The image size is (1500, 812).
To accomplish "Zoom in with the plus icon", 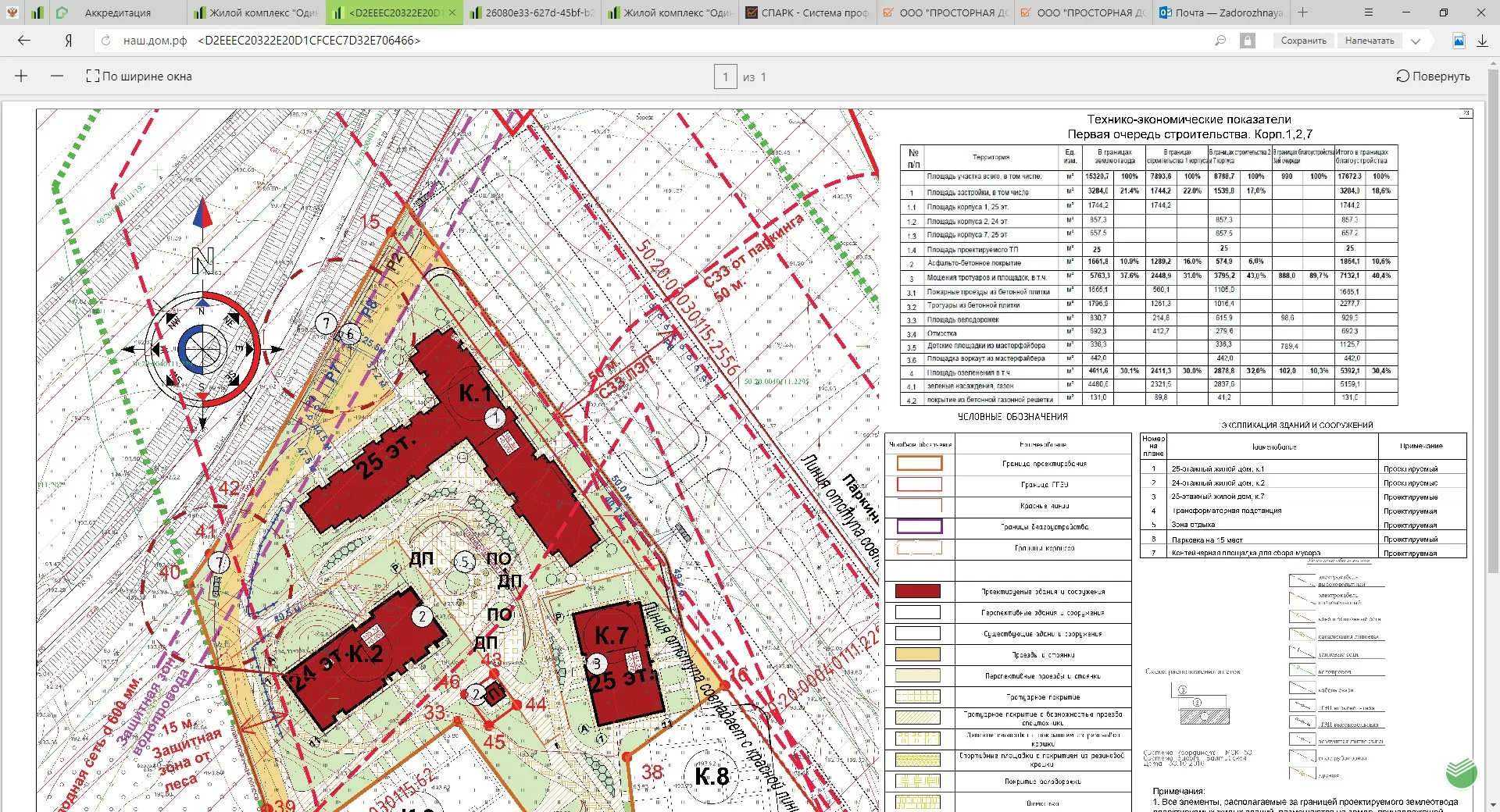I will pos(21,76).
